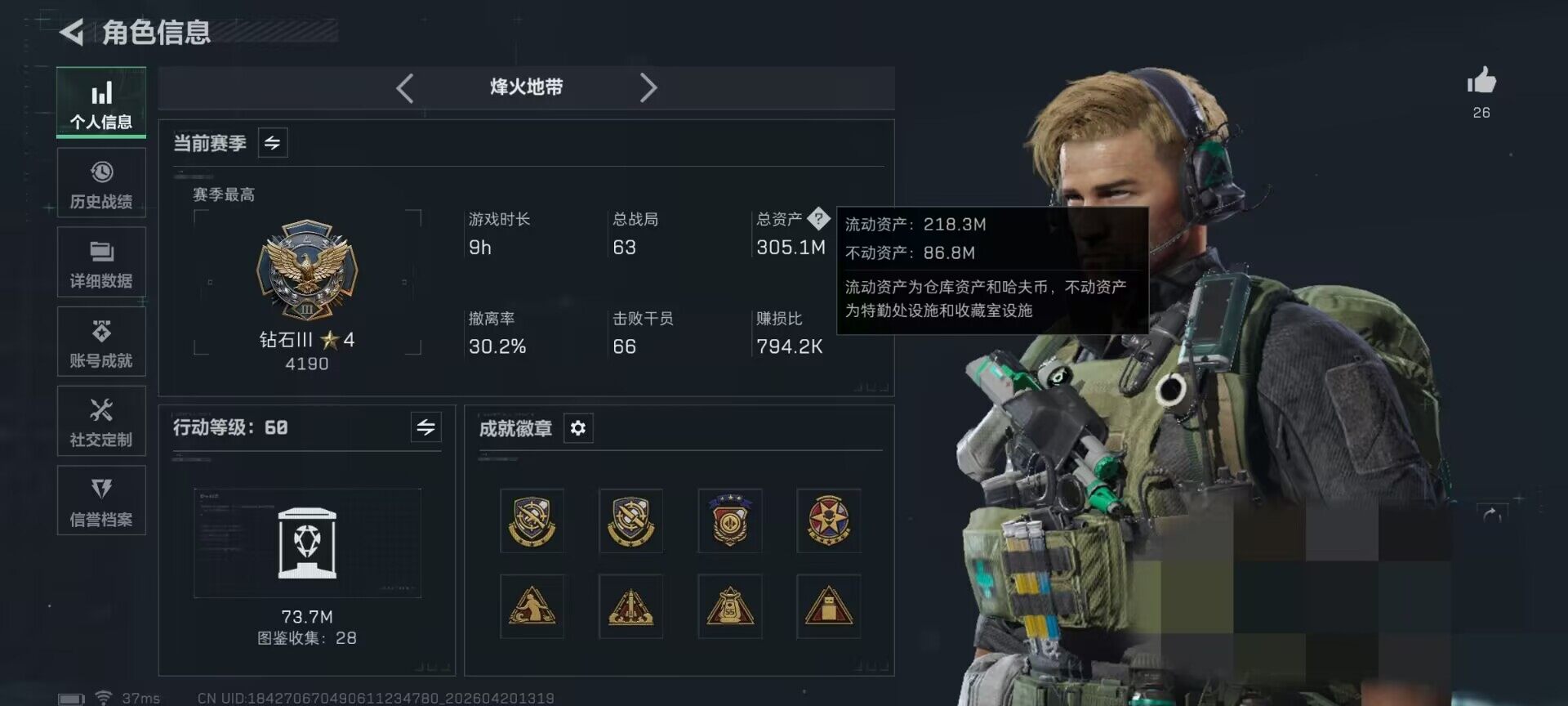Viewport: 1568px width, 706px height.
Task: Go back using the arrow beside 角色信息
Action: pyautogui.click(x=72, y=32)
